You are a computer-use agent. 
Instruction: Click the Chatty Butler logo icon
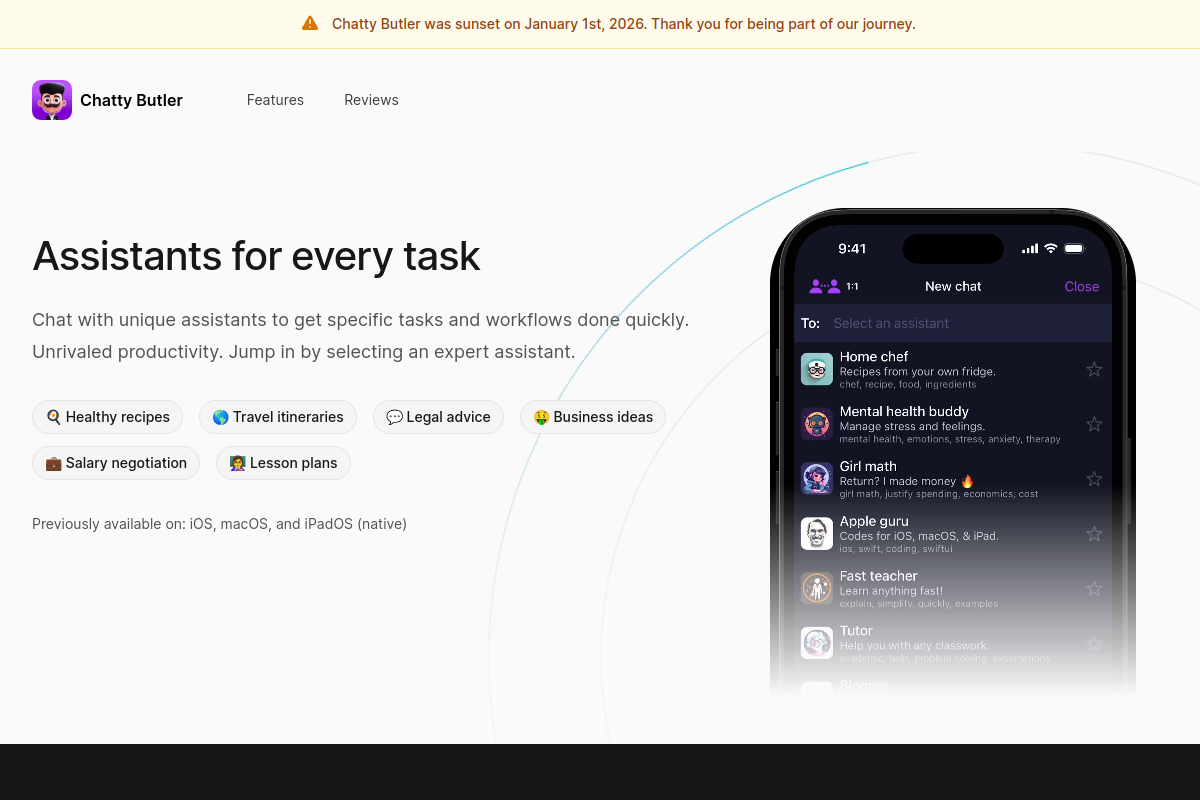coord(52,100)
